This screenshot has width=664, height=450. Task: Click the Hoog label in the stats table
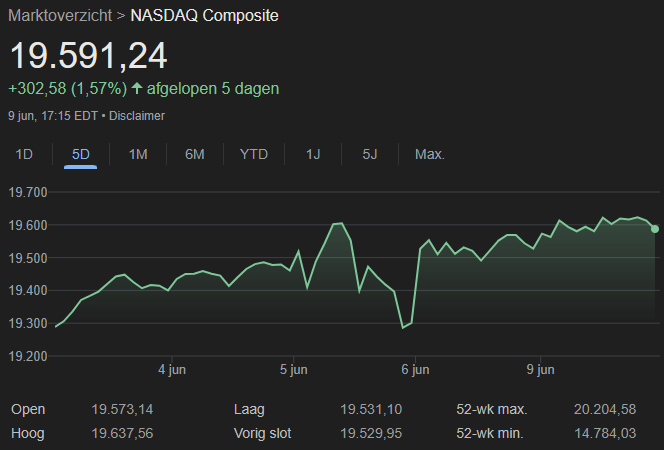tap(28, 433)
